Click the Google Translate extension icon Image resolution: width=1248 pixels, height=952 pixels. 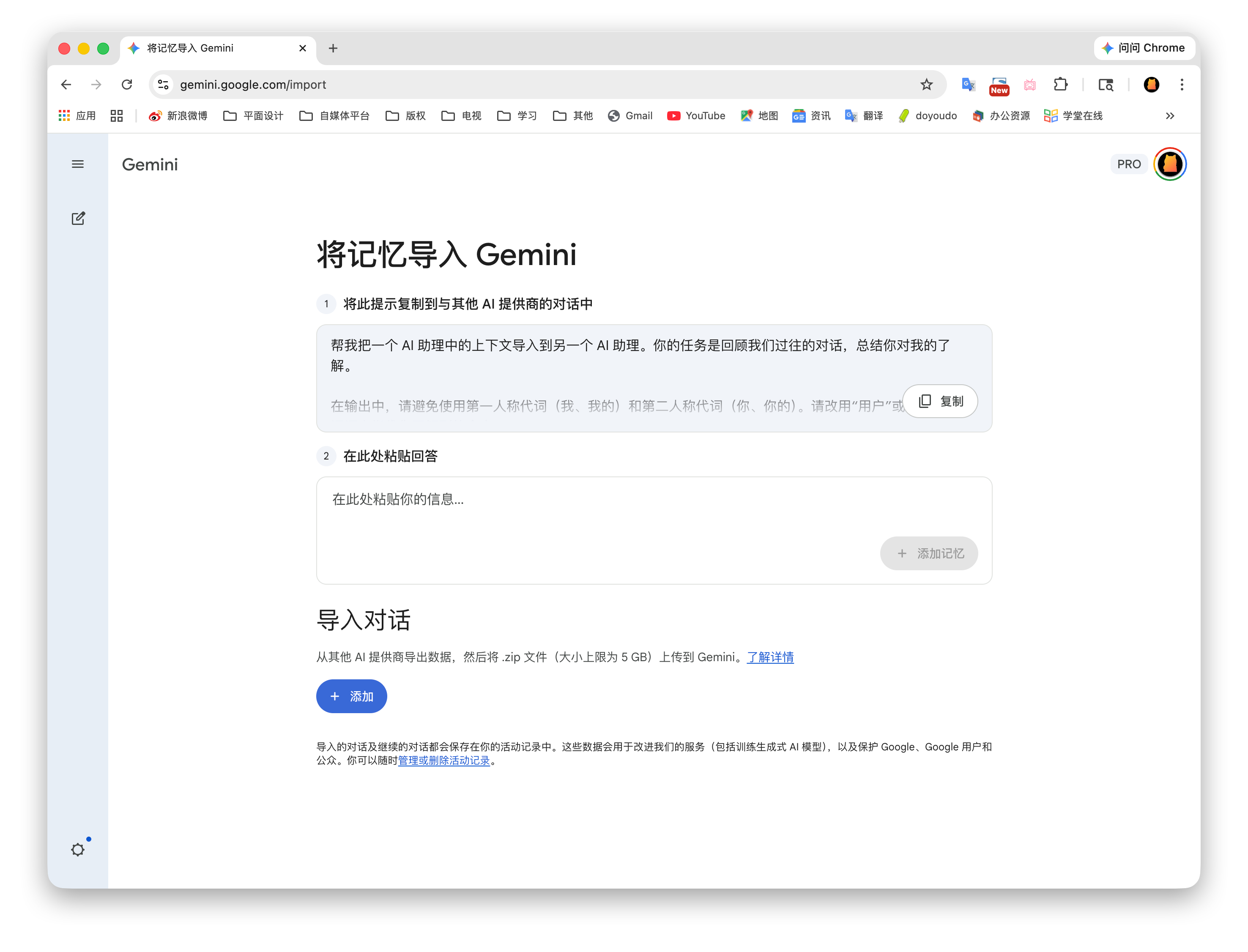point(968,85)
